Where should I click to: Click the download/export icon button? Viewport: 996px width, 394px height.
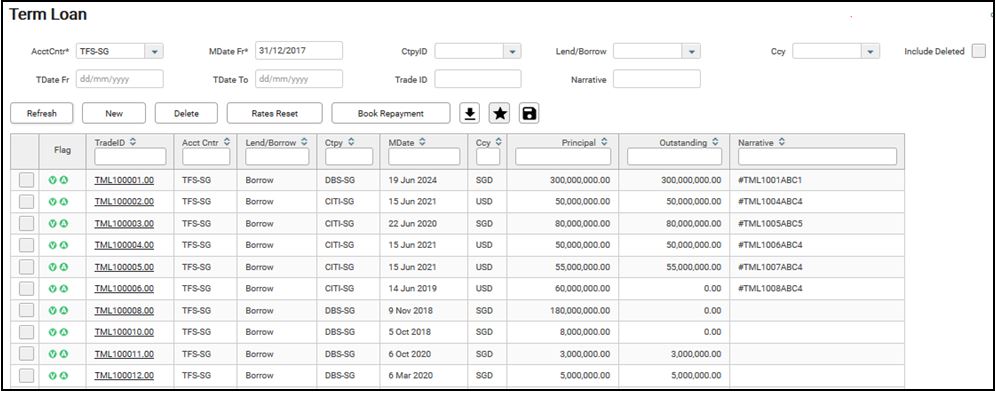tap(469, 114)
